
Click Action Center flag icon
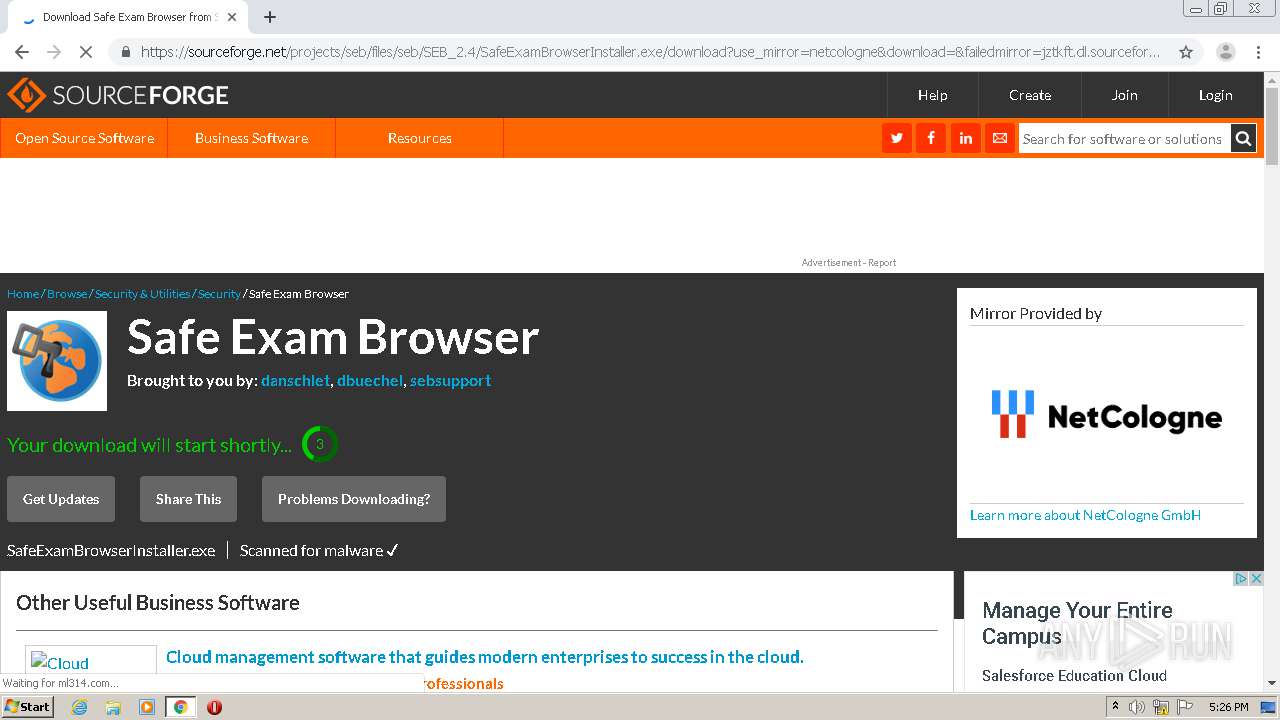point(1185,707)
